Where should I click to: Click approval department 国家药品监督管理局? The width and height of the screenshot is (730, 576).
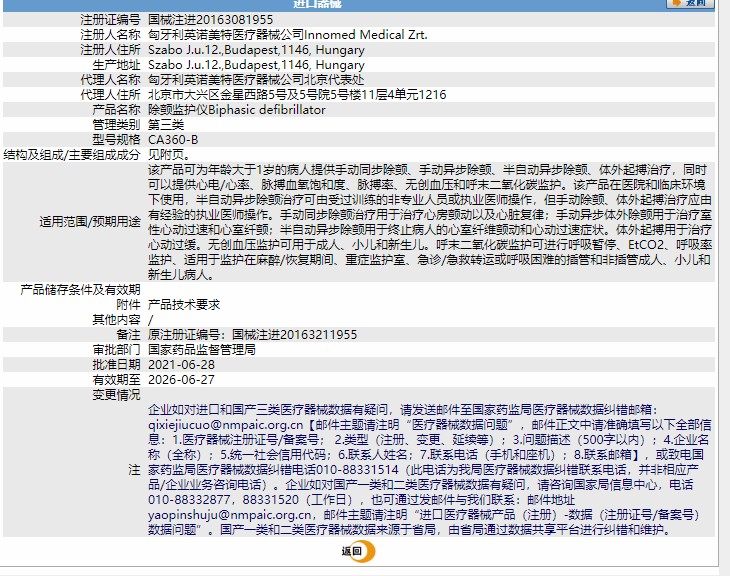tap(202, 349)
